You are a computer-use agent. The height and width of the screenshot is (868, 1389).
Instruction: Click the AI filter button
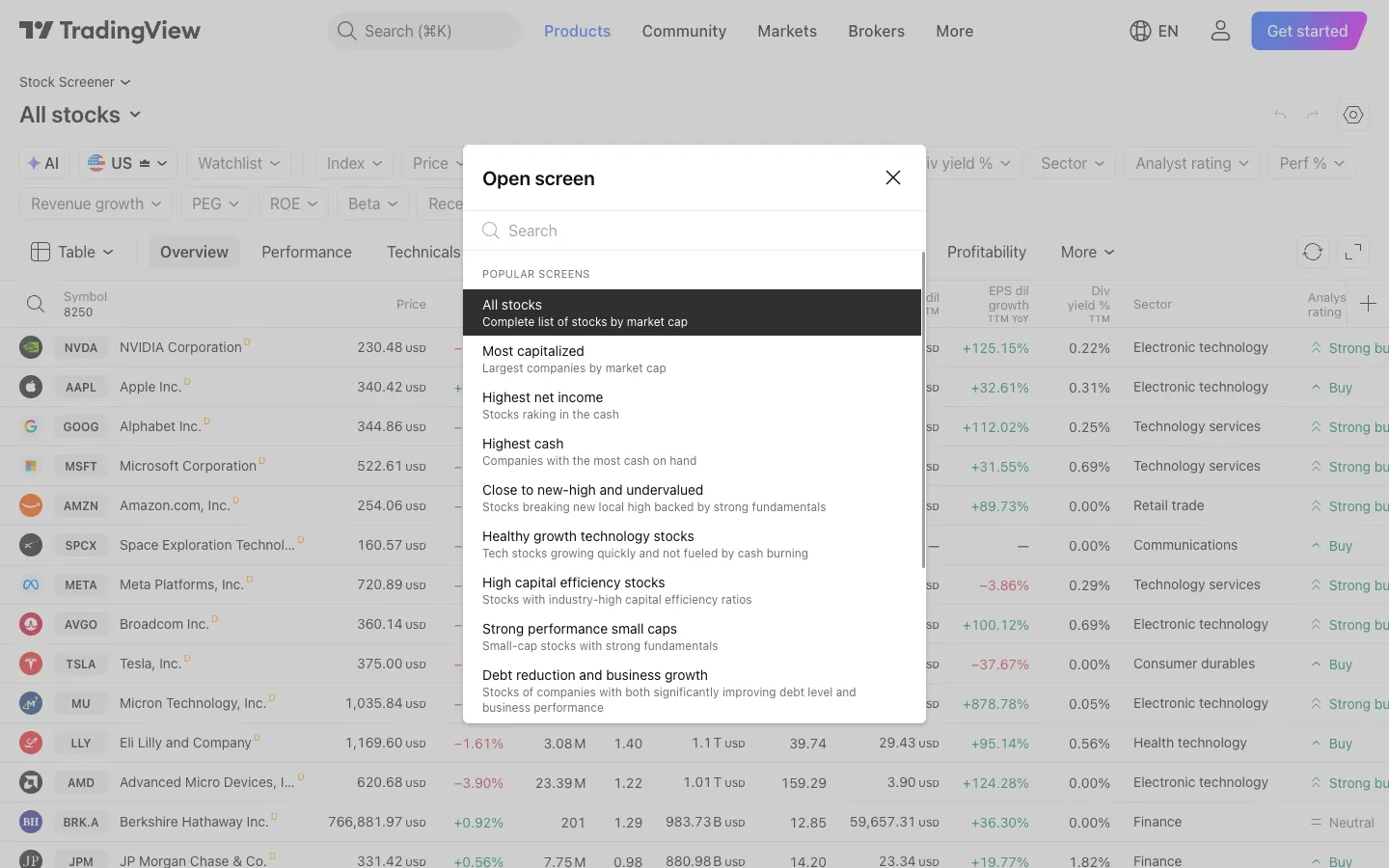44,163
